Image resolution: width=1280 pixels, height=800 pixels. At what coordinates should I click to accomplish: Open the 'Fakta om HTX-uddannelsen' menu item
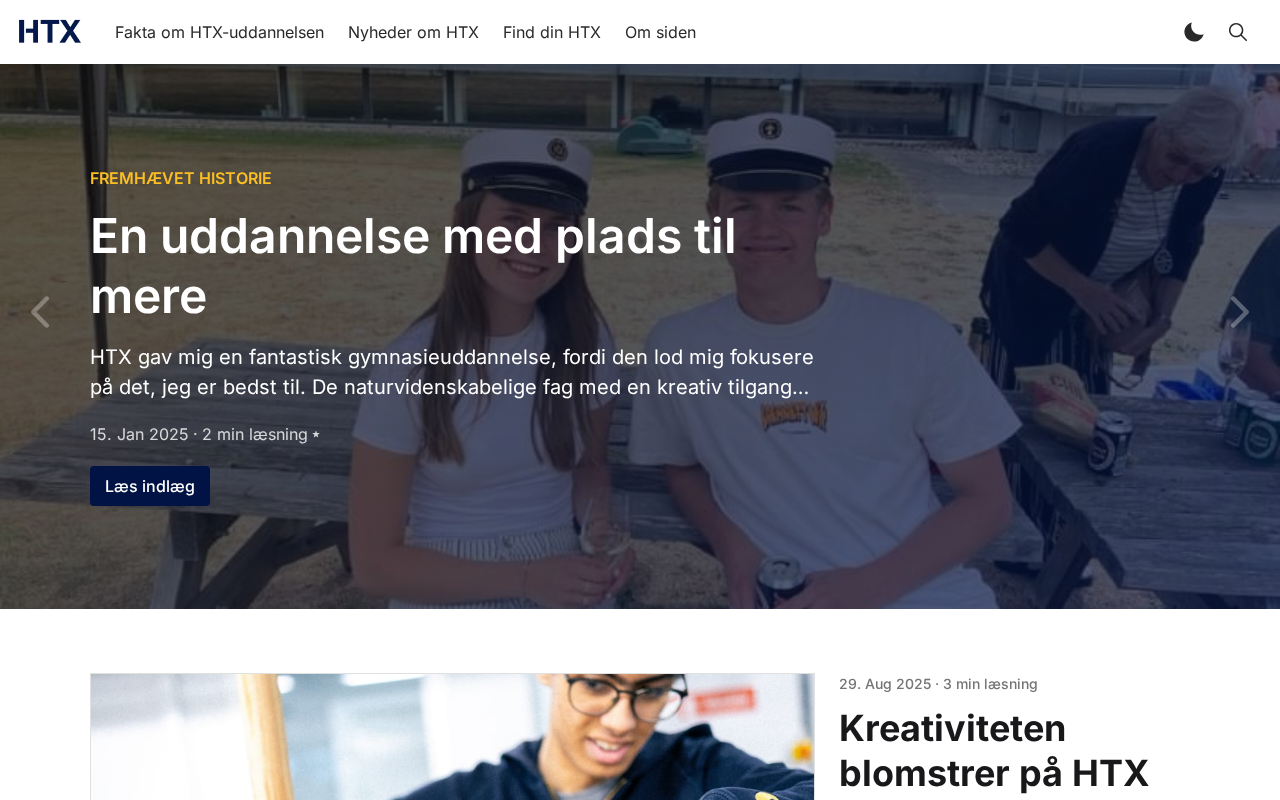219,32
